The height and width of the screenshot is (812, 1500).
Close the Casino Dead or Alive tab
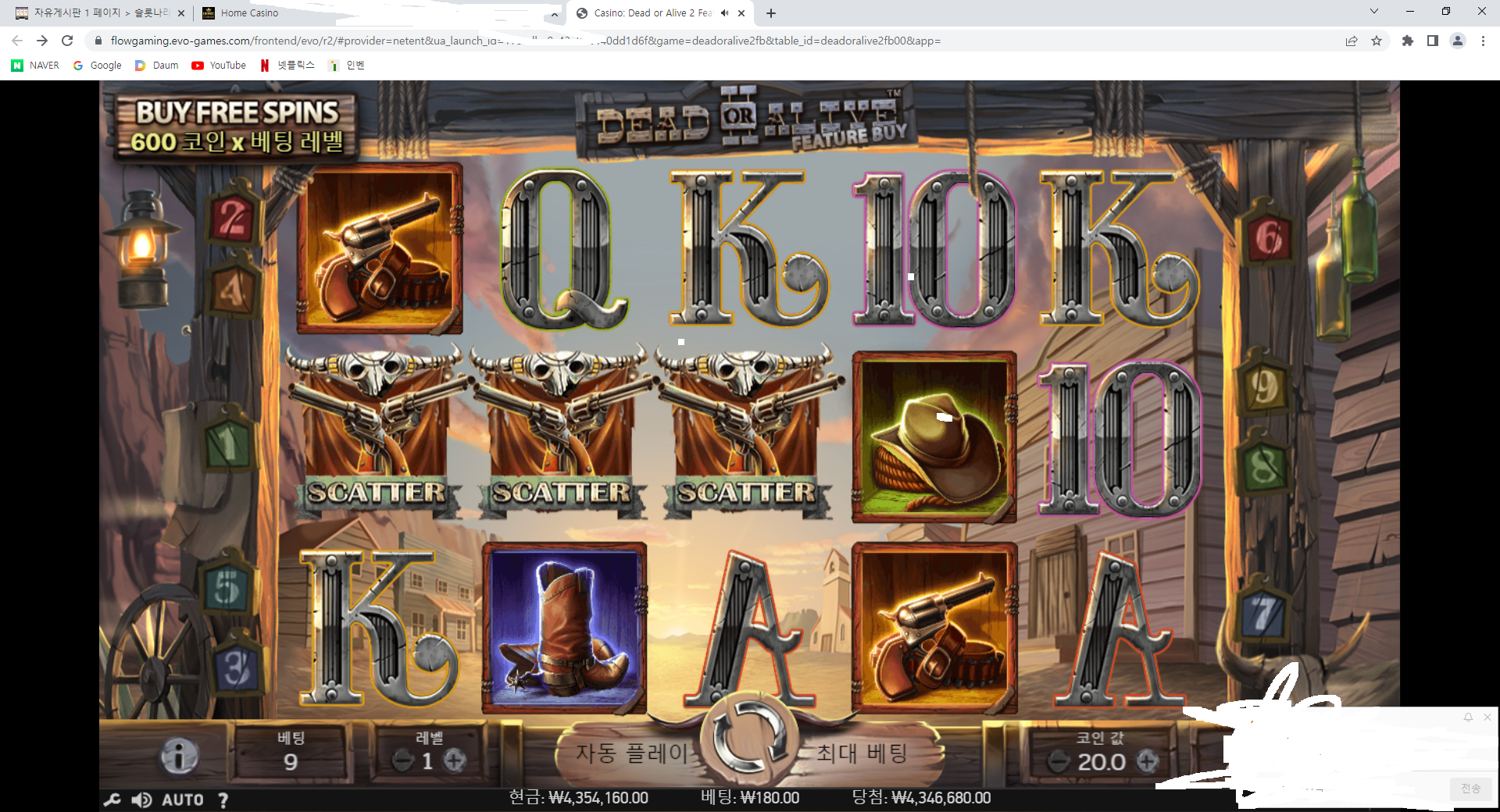pyautogui.click(x=741, y=13)
